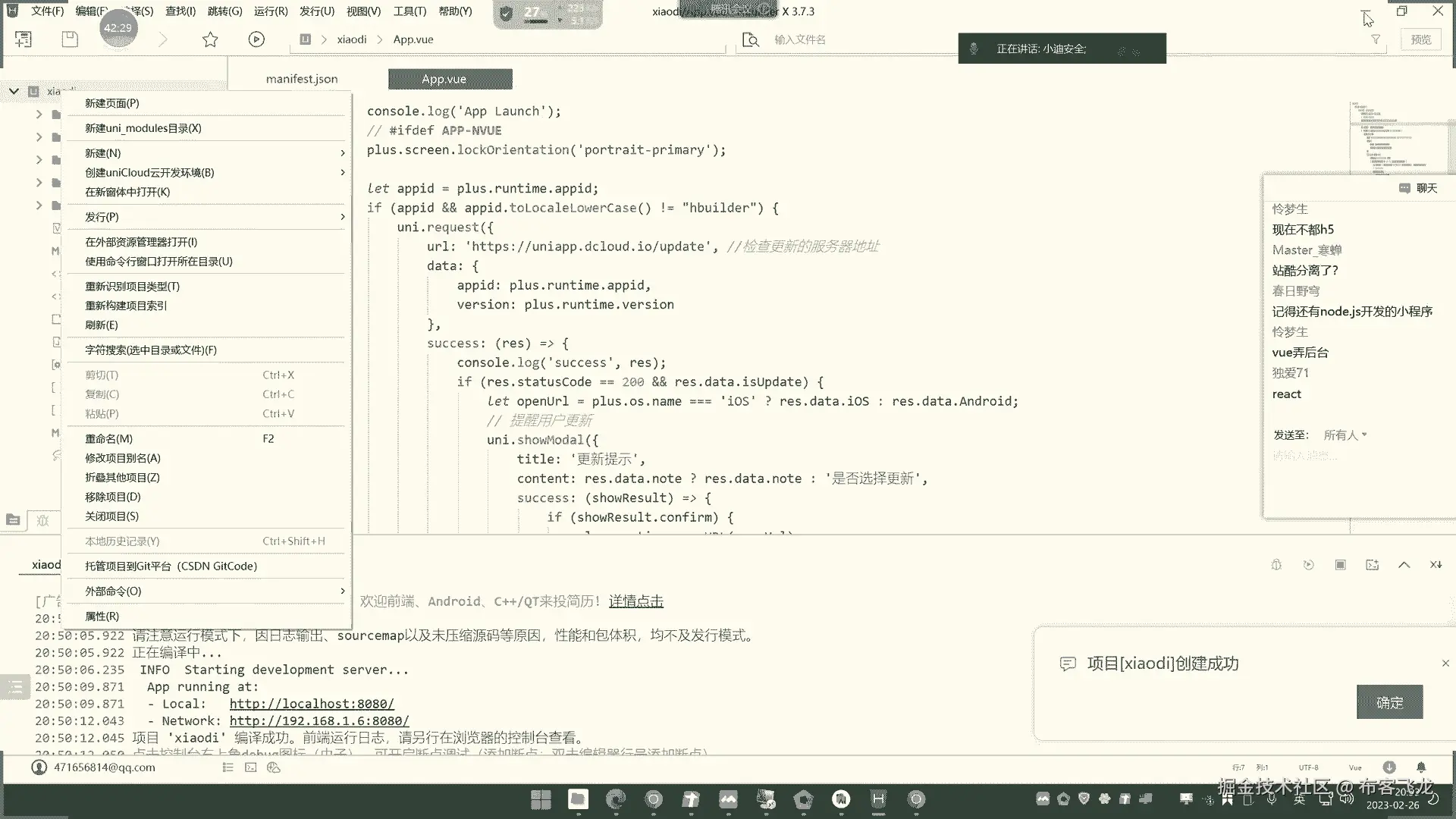This screenshot has height=819, width=1456.
Task: Click the stop square icon in console toolbar
Action: point(1340,565)
